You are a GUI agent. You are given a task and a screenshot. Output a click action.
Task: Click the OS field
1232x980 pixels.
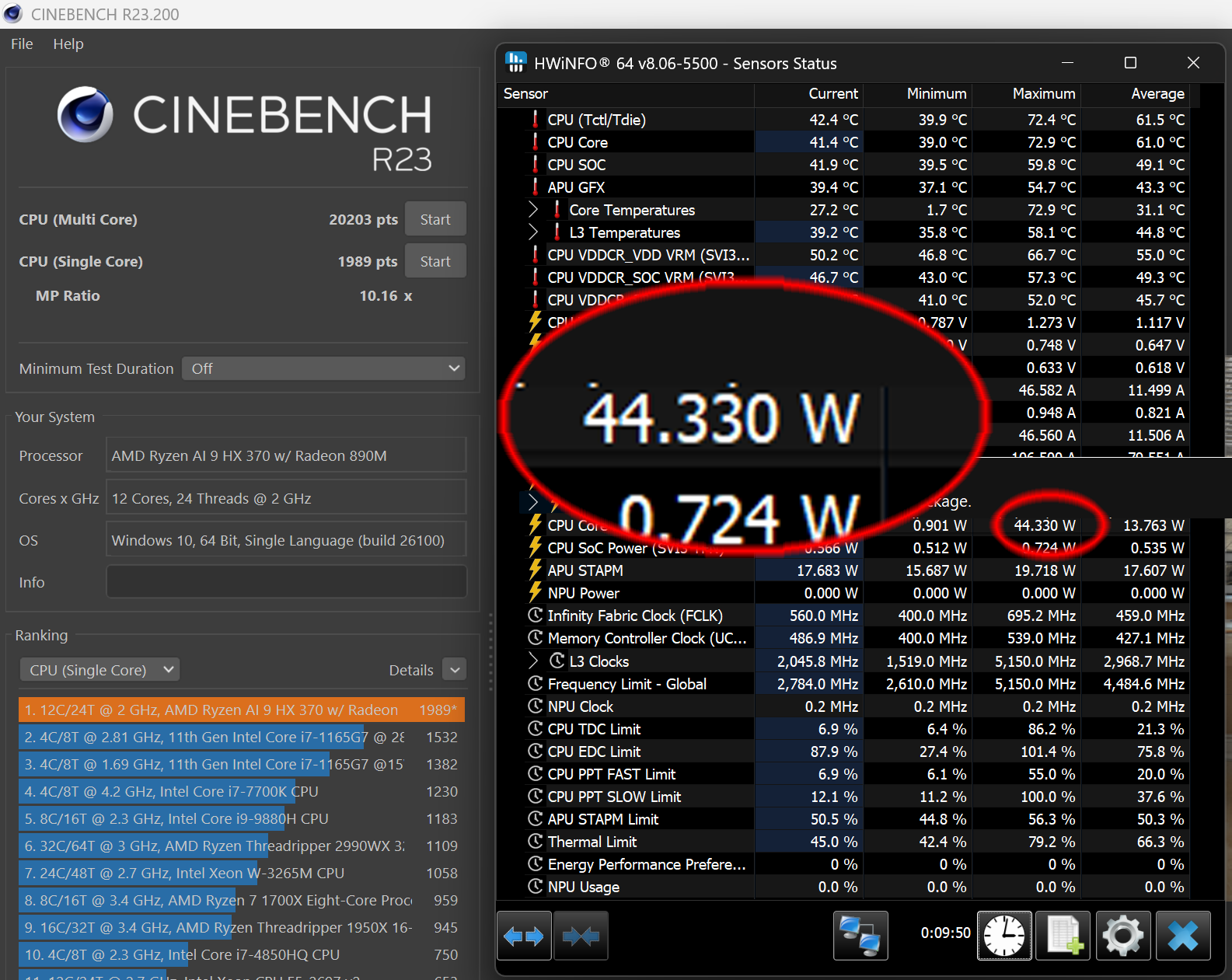[x=286, y=540]
